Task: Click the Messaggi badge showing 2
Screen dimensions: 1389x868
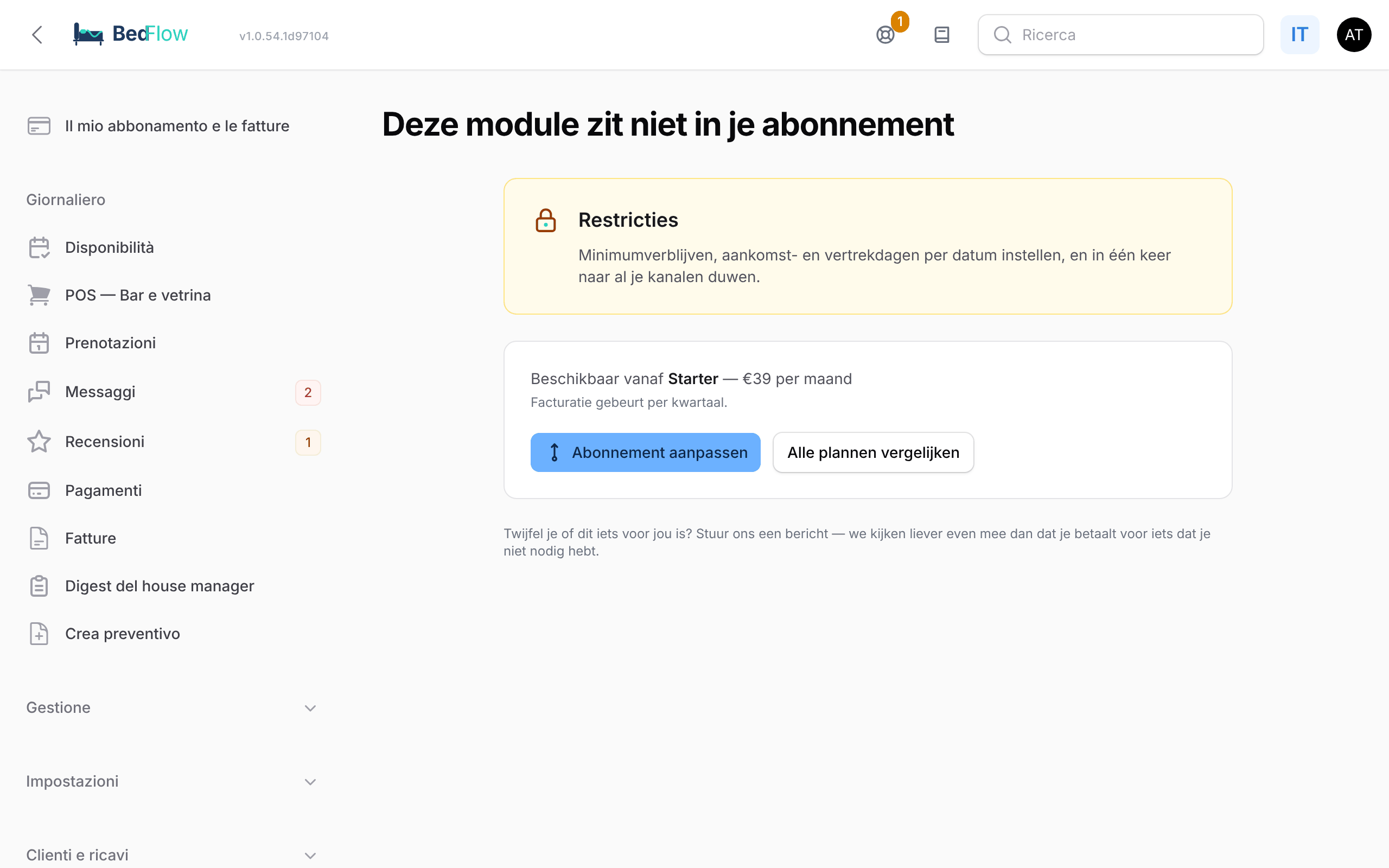Action: (308, 393)
